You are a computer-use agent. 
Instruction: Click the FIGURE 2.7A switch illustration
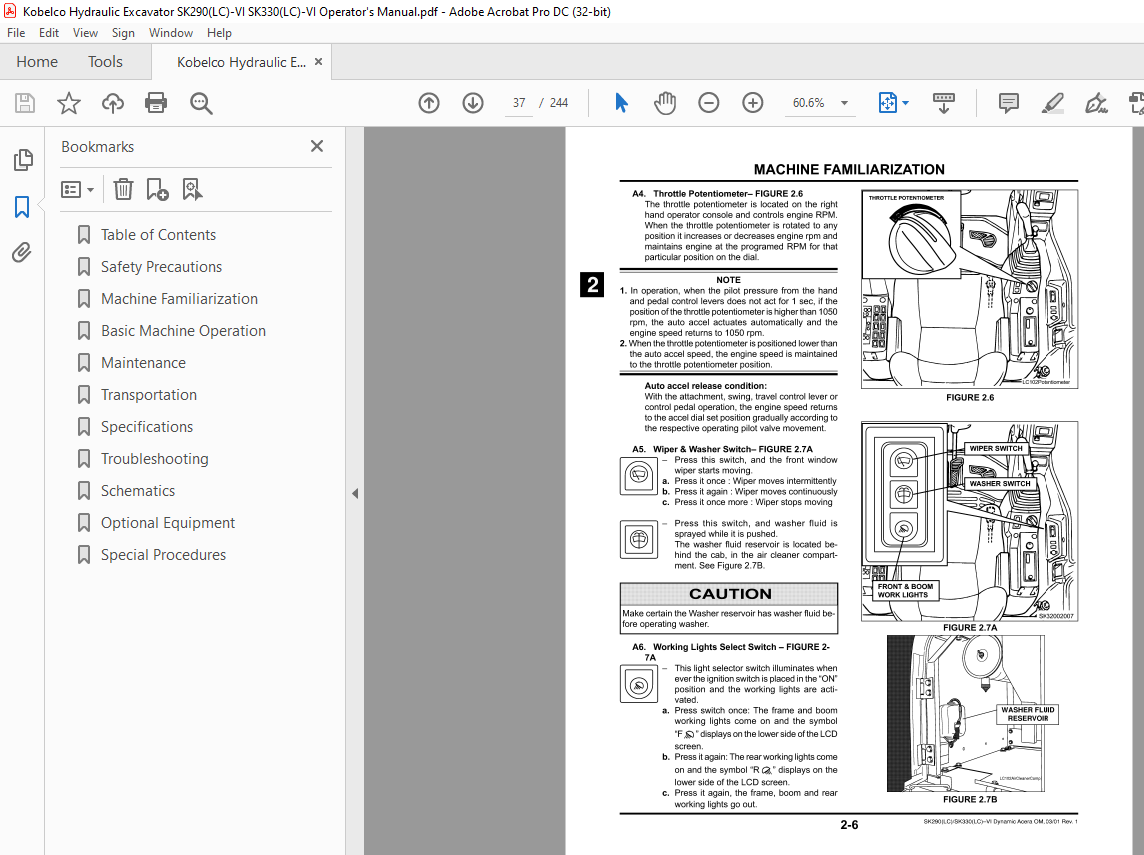click(x=970, y=521)
